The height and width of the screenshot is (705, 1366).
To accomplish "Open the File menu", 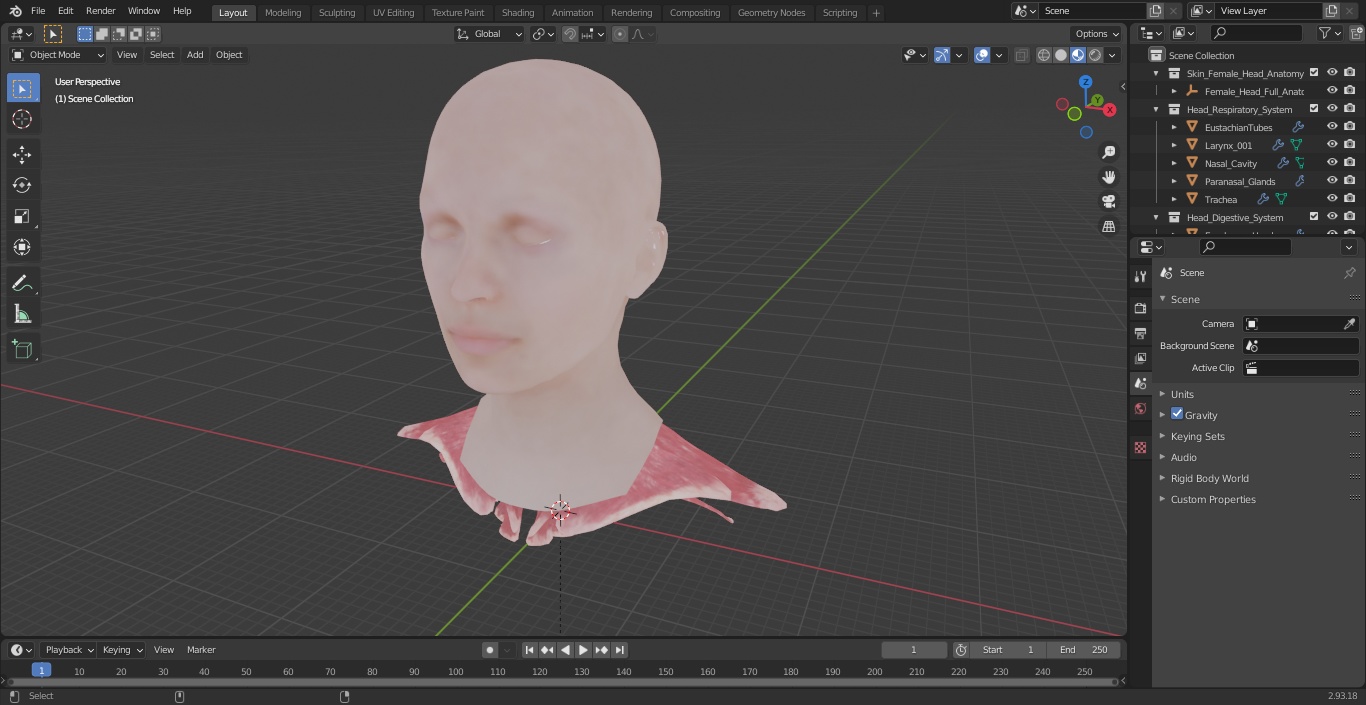I will 38,11.
